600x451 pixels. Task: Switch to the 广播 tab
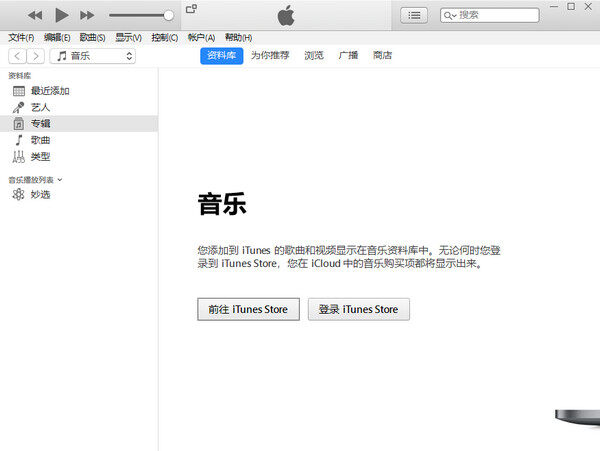point(348,55)
